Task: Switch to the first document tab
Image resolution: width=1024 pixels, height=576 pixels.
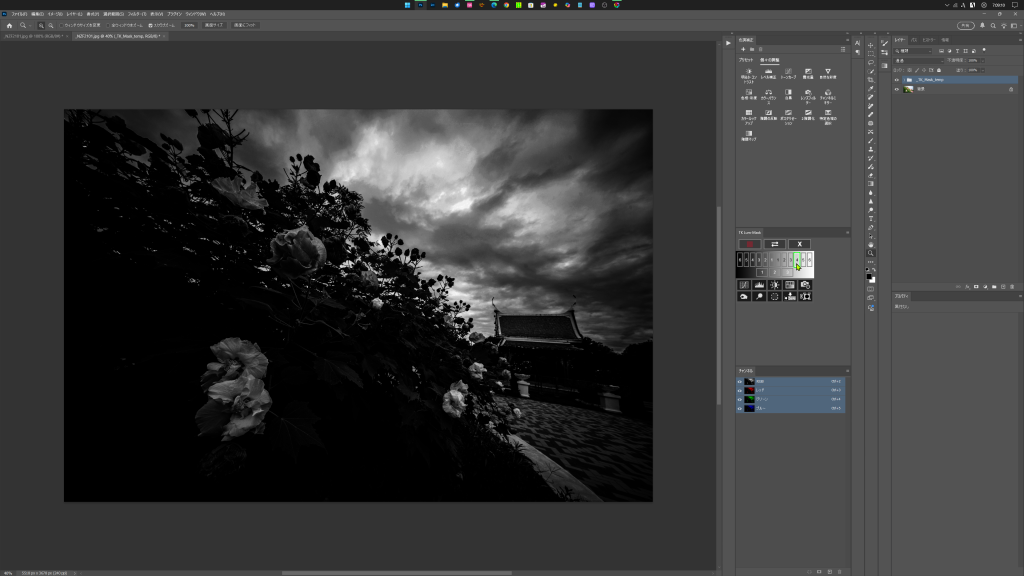Action: click(x=32, y=36)
